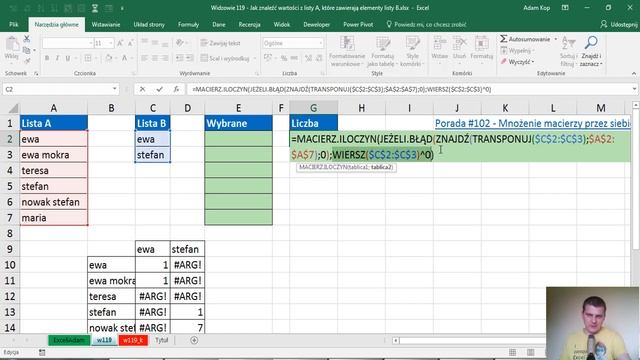Switch to the Dane ribbon tab
The height and width of the screenshot is (360, 640).
pos(219,24)
